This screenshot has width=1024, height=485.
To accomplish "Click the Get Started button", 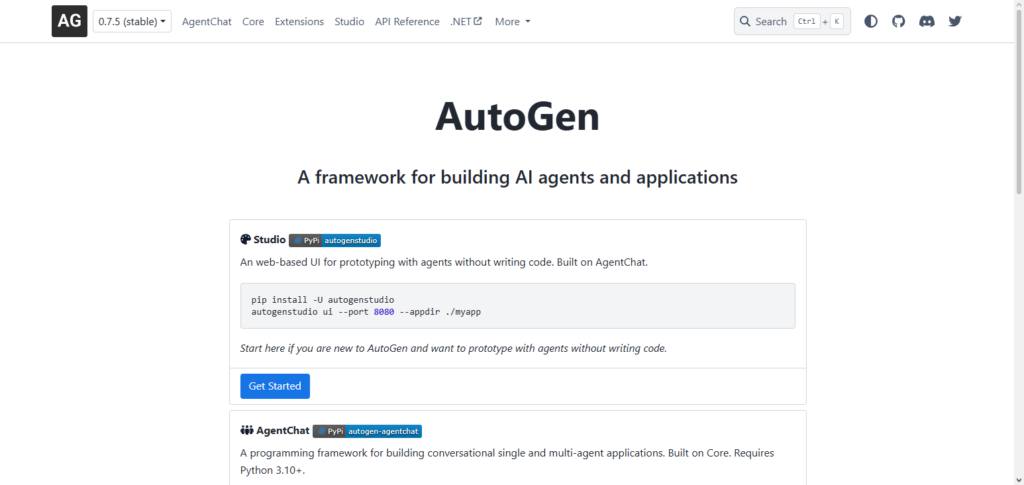I will (275, 386).
